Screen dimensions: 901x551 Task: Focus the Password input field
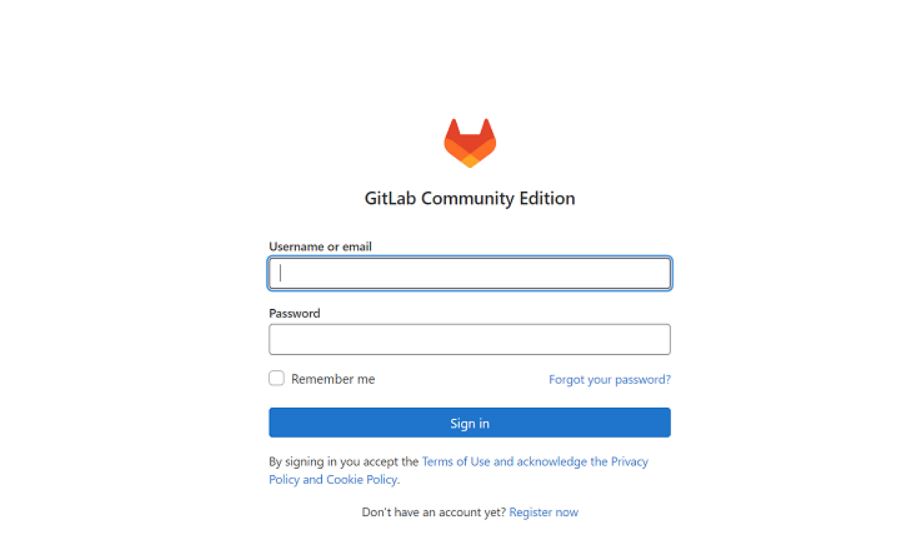coord(469,340)
